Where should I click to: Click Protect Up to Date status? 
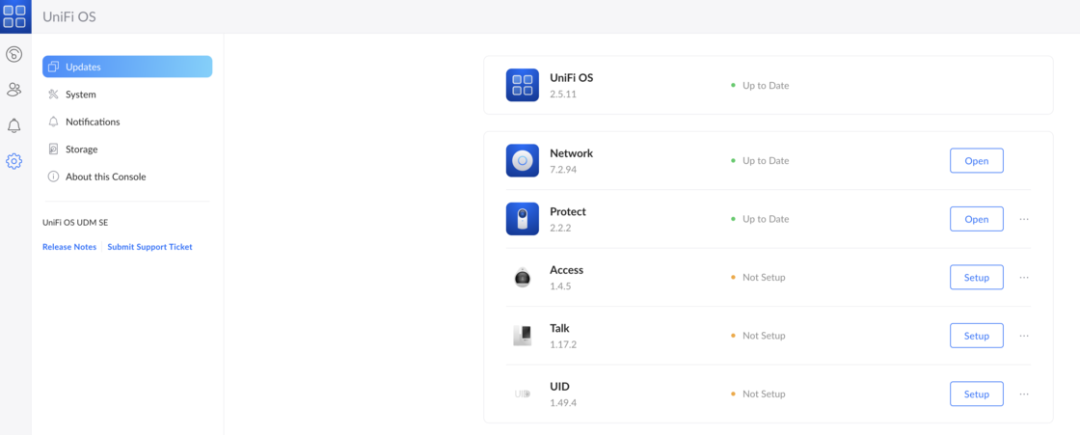(760, 219)
